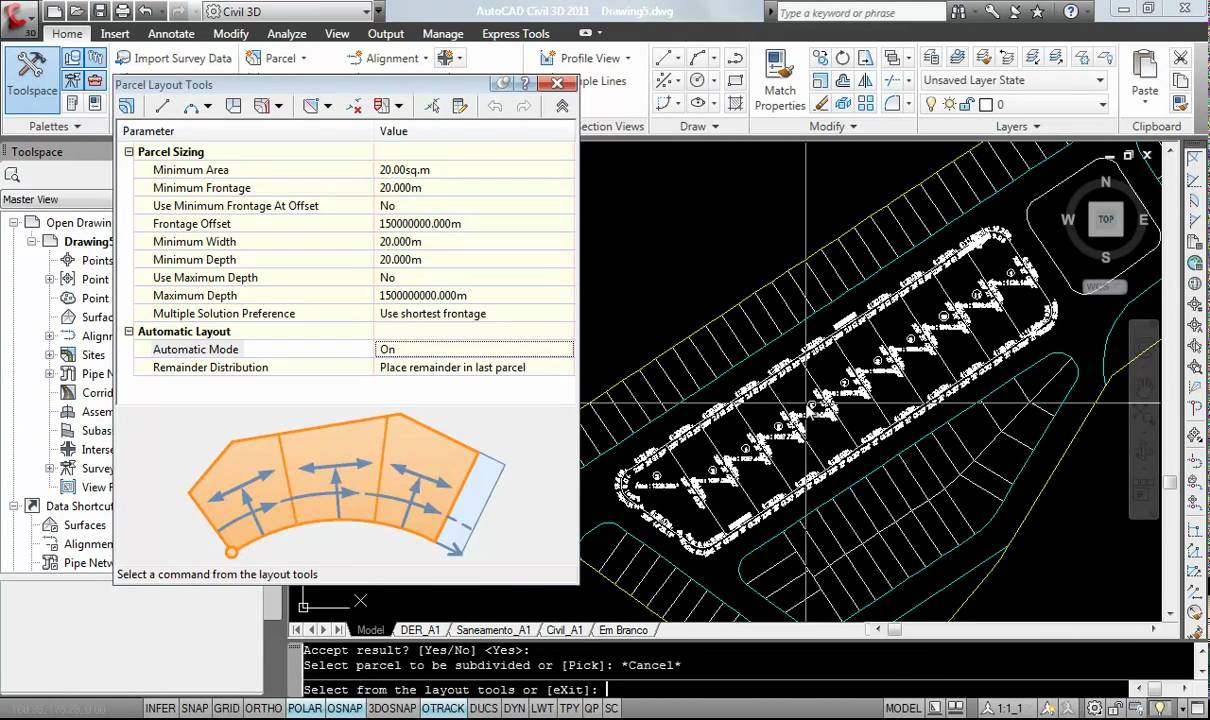Click the Cut scissors icon in Clipboard panel
This screenshot has width=1210, height=720.
(x=1181, y=58)
